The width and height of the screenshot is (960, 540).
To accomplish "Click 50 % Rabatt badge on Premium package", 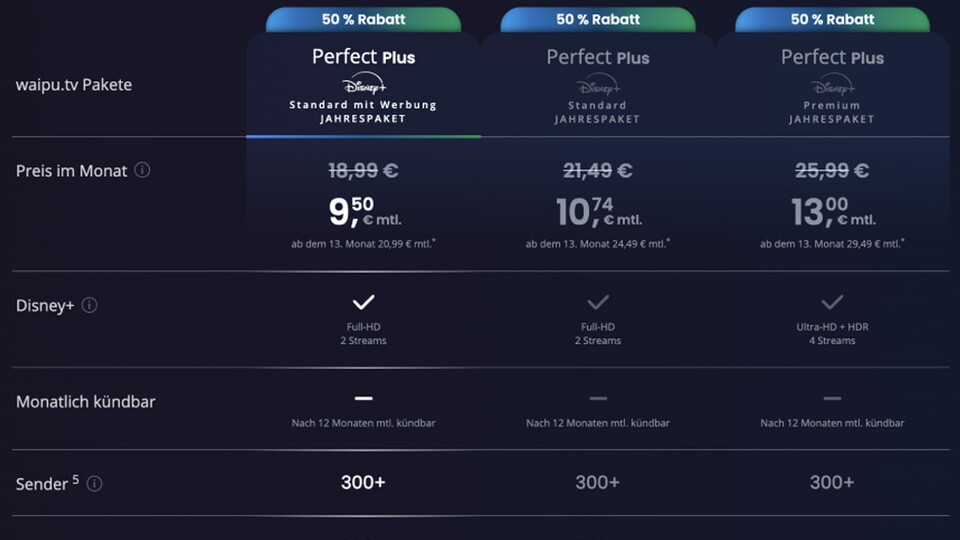I will tap(832, 19).
